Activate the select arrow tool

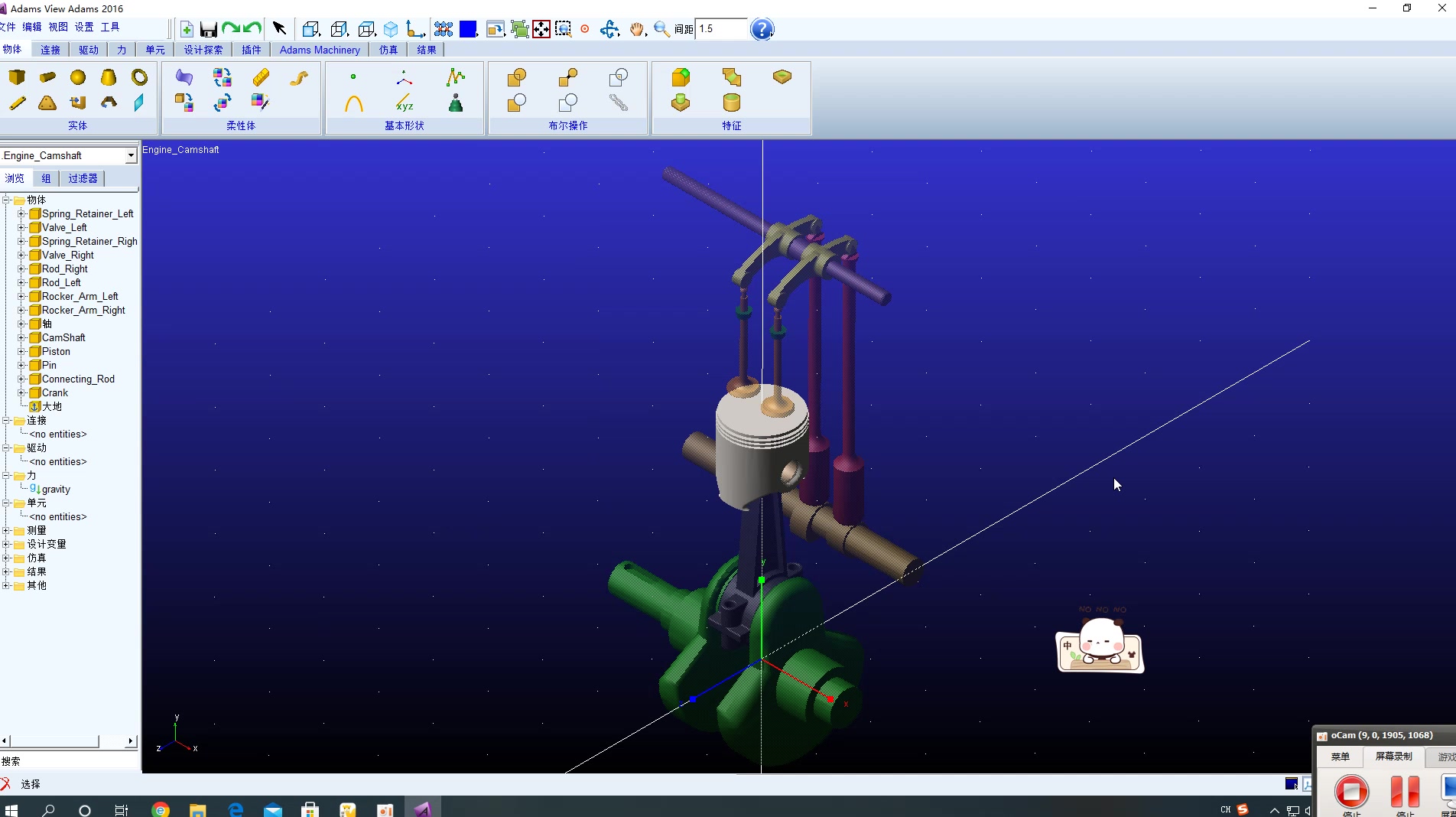279,29
